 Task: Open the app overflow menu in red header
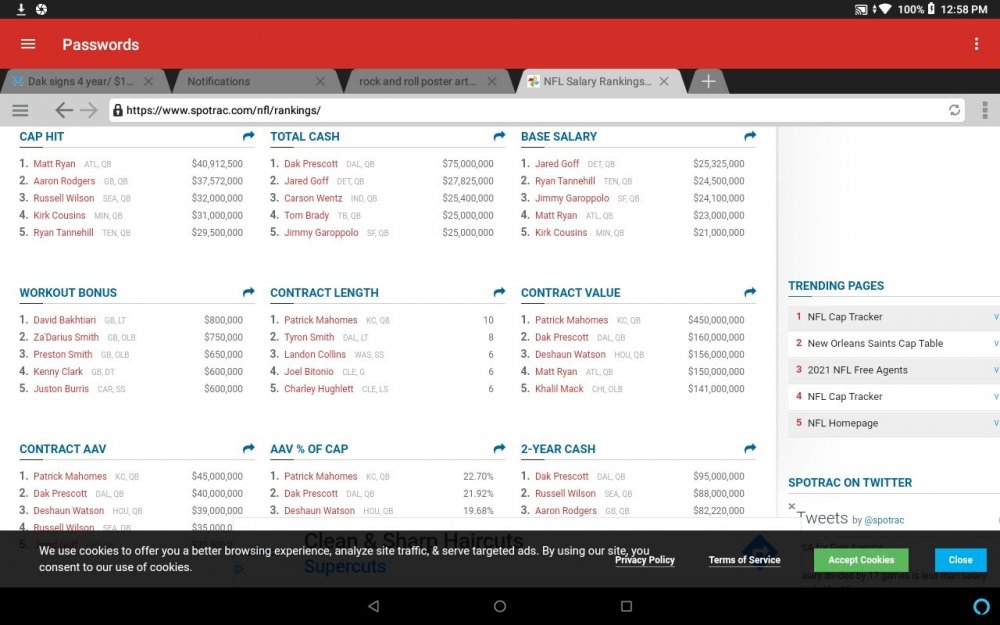(976, 44)
